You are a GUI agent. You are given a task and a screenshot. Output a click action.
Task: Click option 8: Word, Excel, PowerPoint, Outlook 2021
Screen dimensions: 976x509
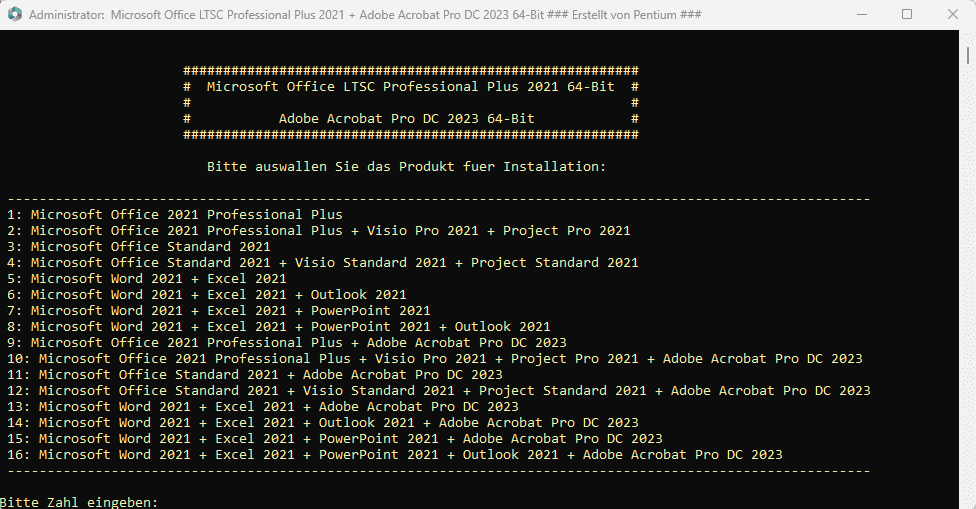click(279, 327)
